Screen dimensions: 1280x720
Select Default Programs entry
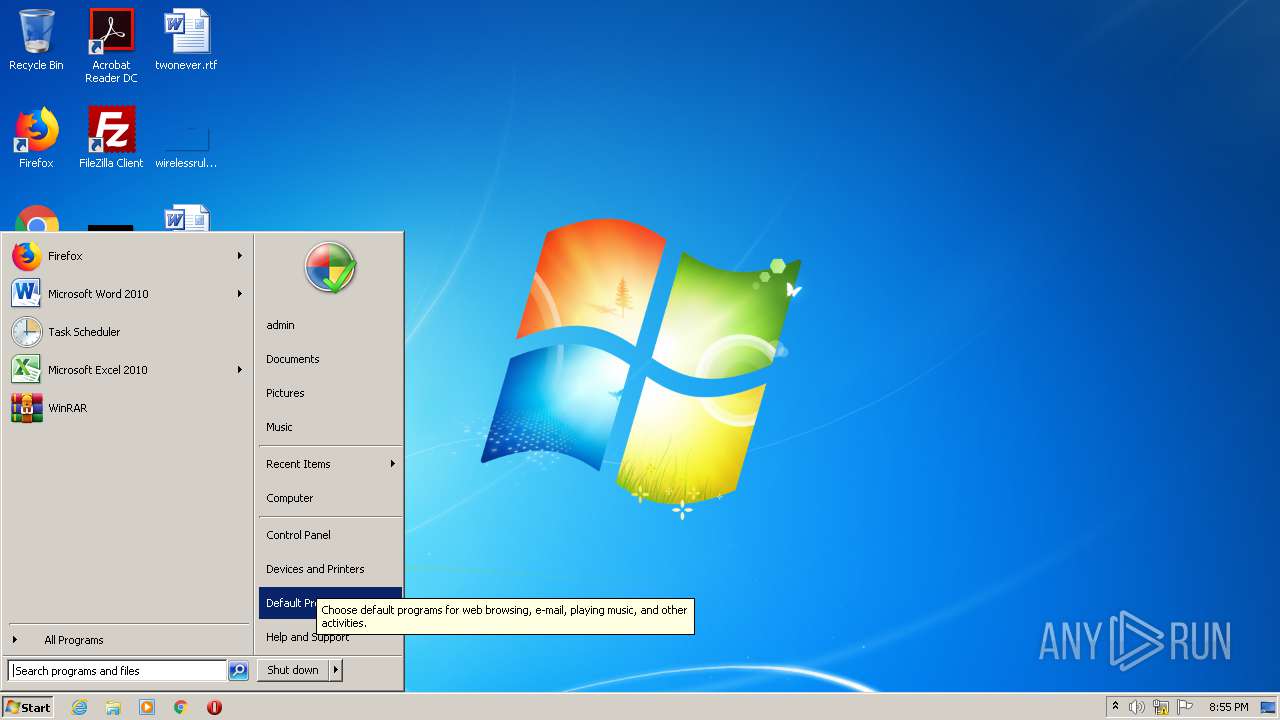tap(330, 603)
